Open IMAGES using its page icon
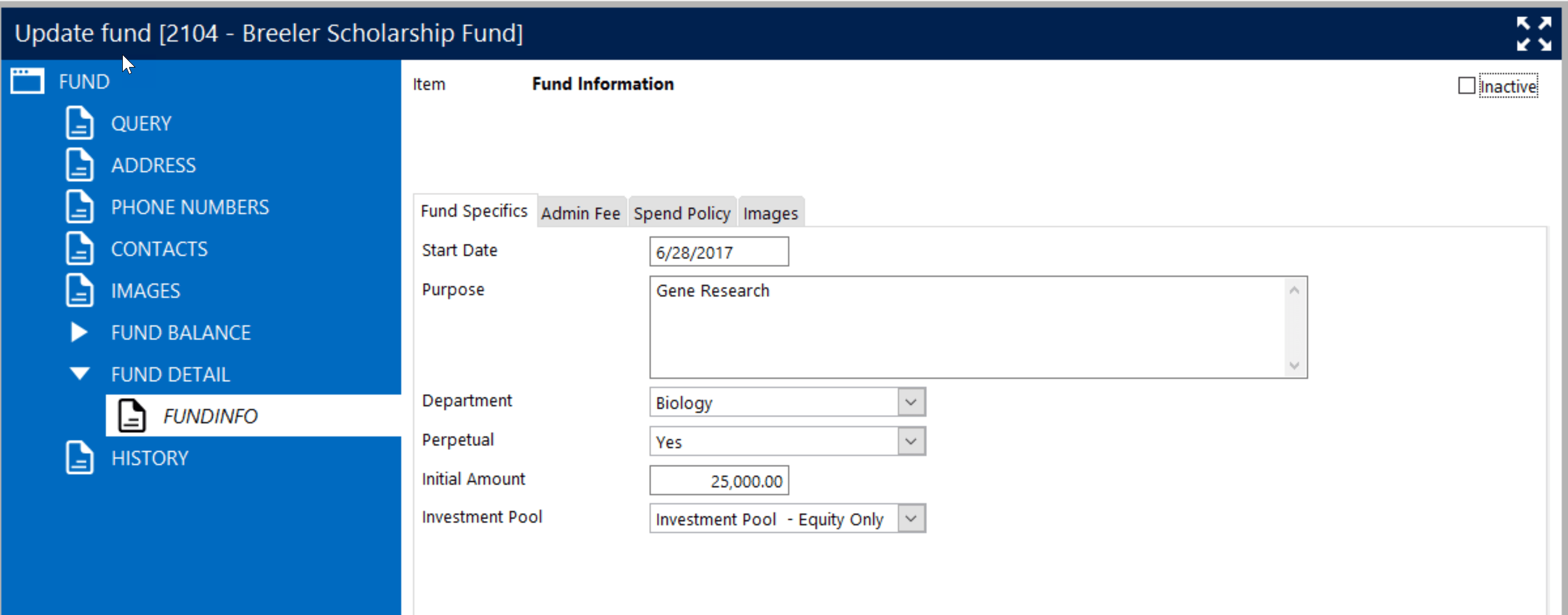 pyautogui.click(x=79, y=290)
